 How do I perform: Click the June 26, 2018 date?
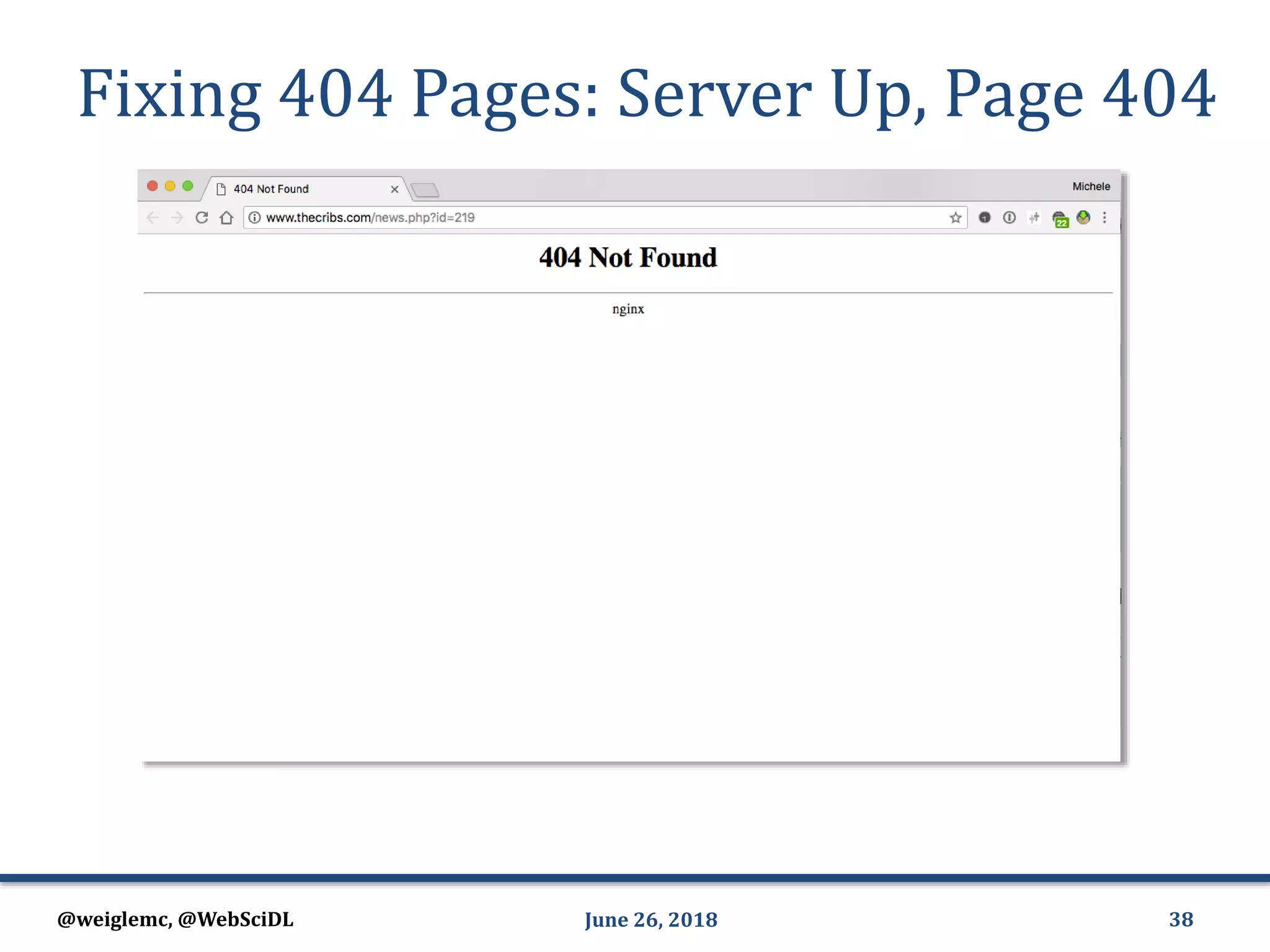[651, 920]
